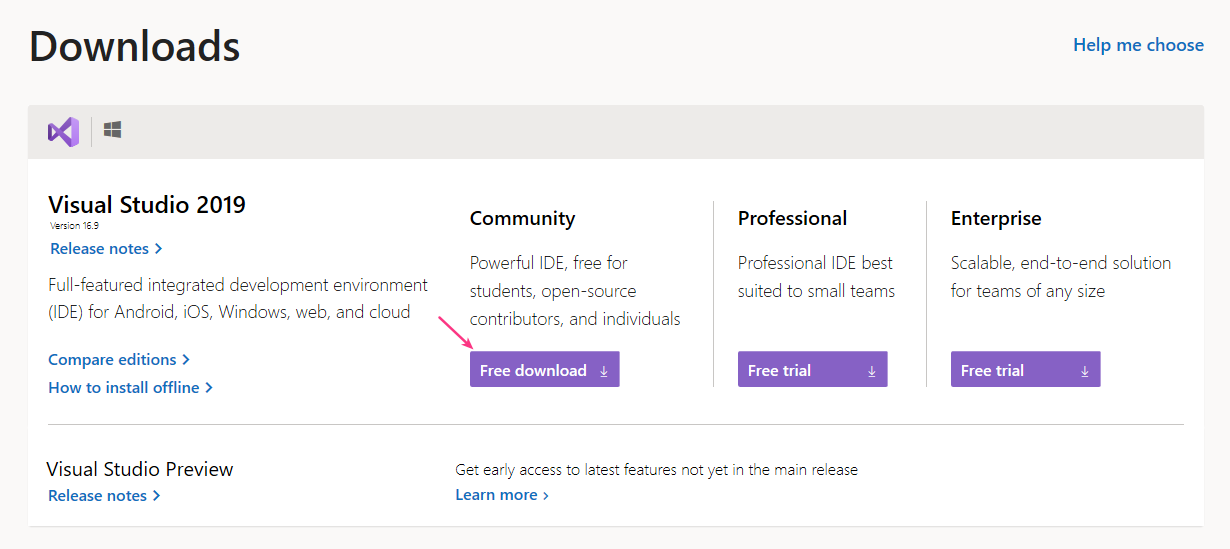The width and height of the screenshot is (1230, 549).
Task: Click the Compare editions link
Action: [119, 359]
